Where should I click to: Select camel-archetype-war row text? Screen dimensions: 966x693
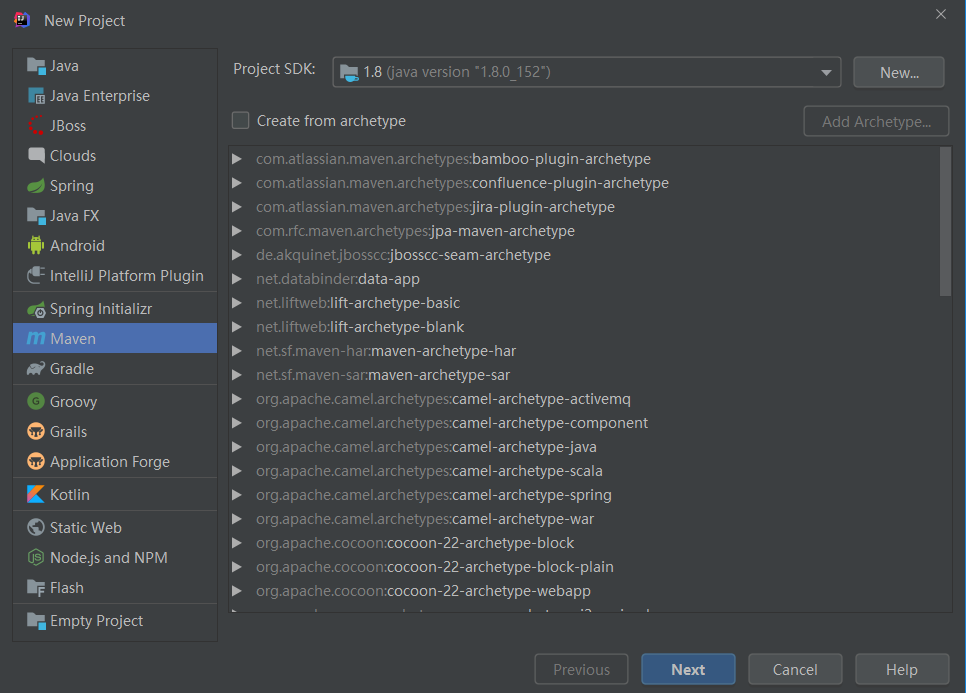coord(425,519)
